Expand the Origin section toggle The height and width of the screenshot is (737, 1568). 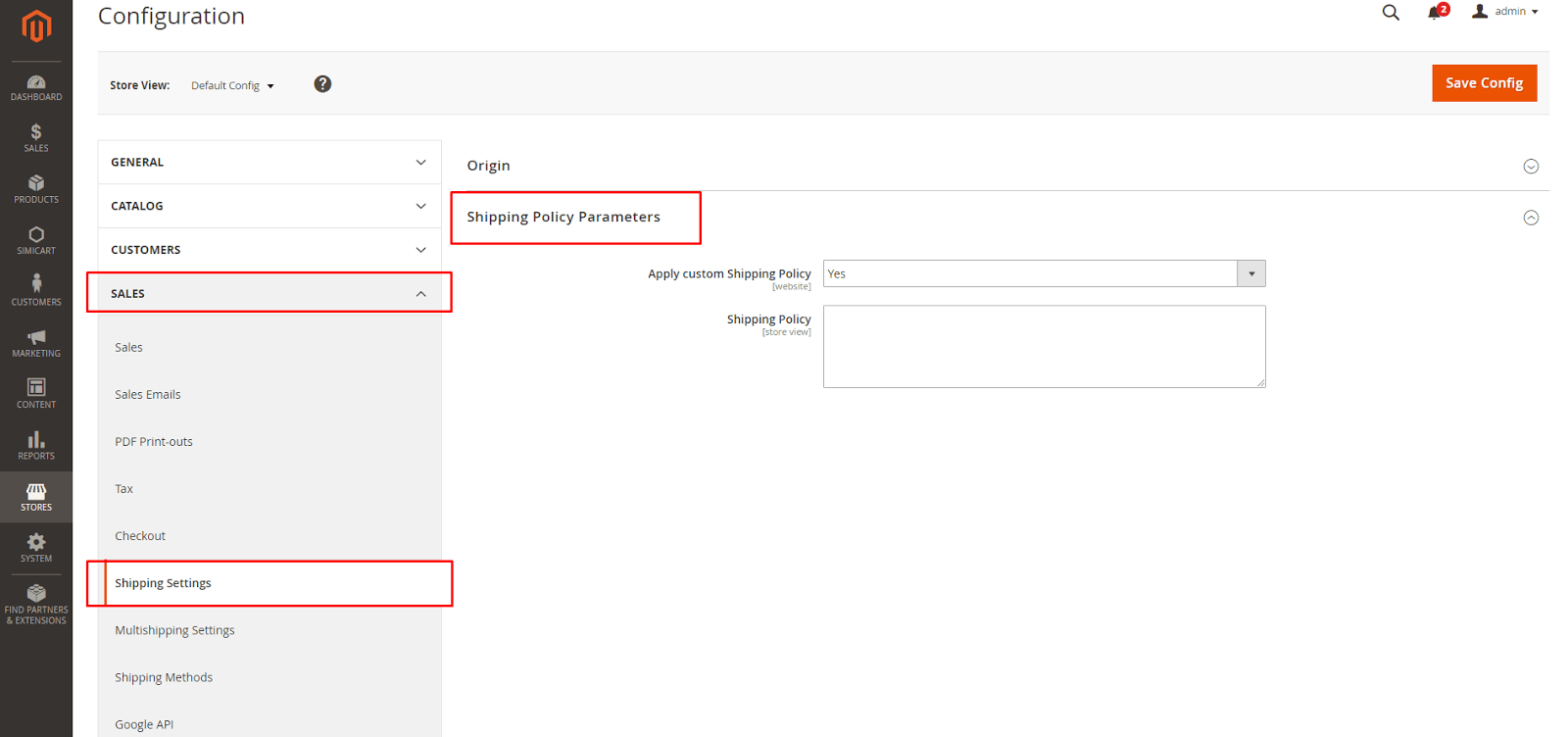1531,167
